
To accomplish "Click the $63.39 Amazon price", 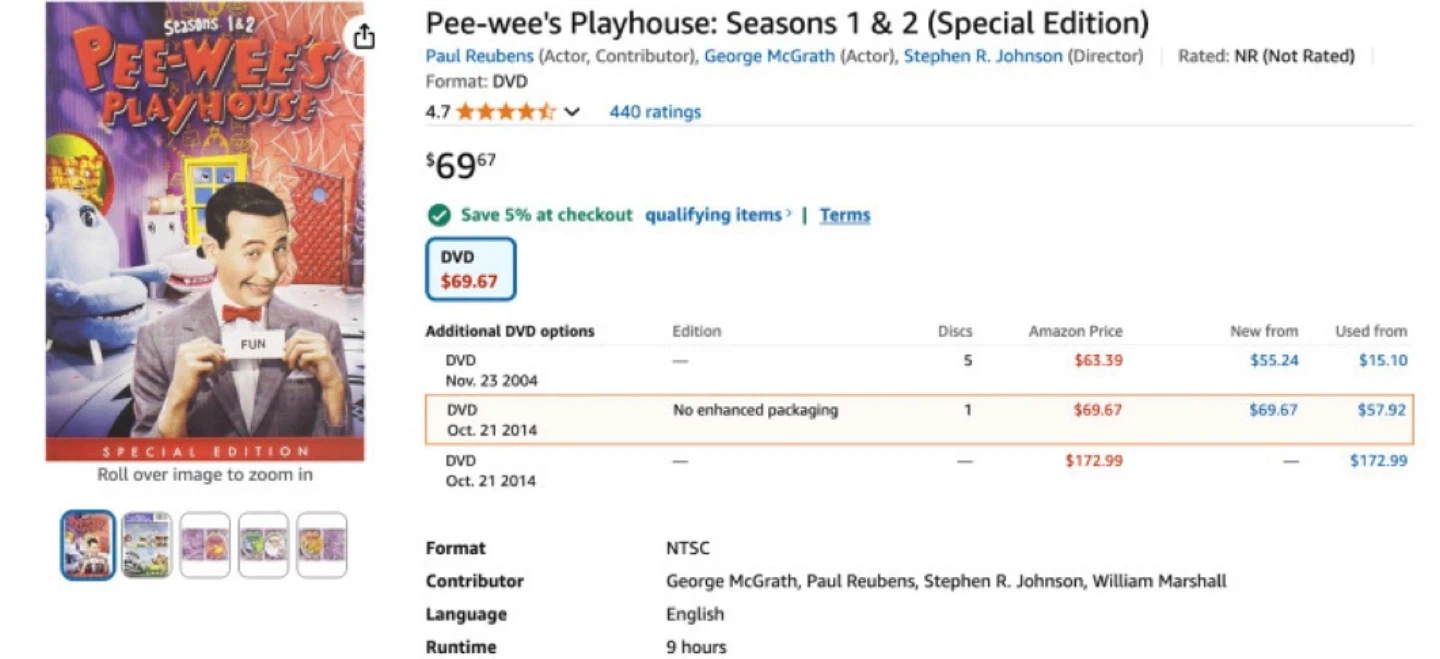I will pos(1098,360).
